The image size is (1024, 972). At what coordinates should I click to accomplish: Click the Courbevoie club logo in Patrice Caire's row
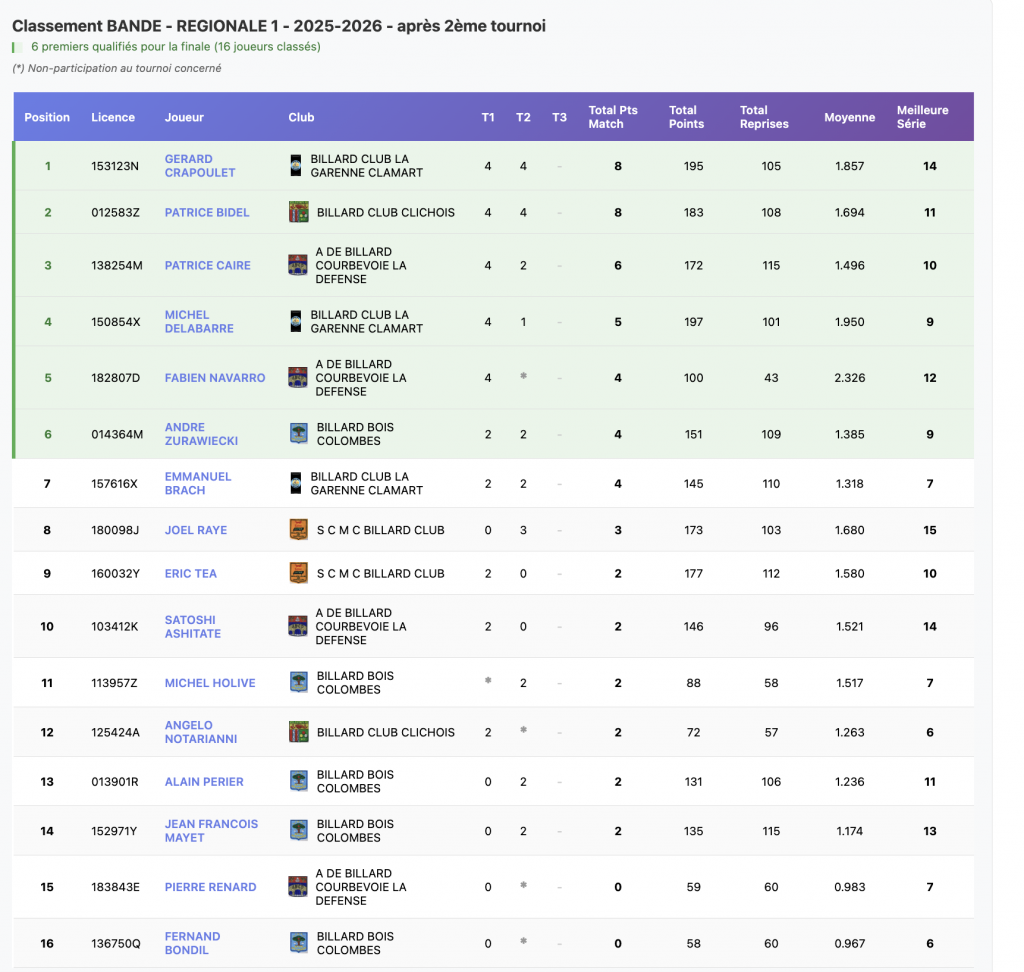(x=298, y=265)
